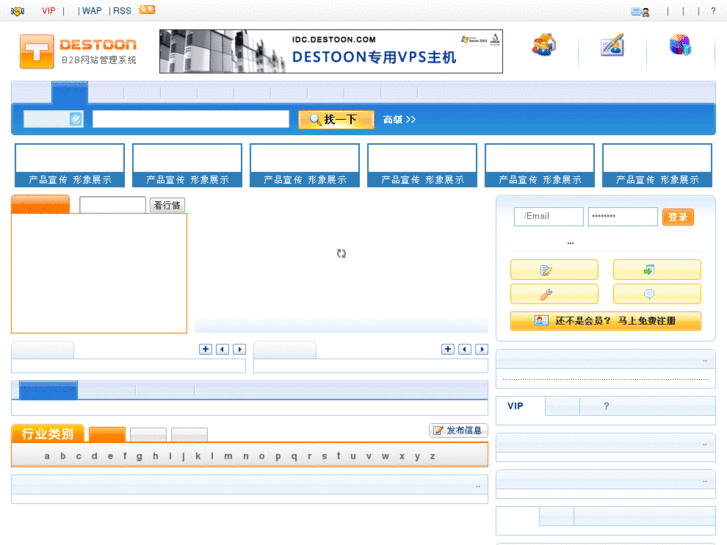The height and width of the screenshot is (545, 727).
Task: Open the 高级 >> advanced search link
Action: [x=399, y=120]
